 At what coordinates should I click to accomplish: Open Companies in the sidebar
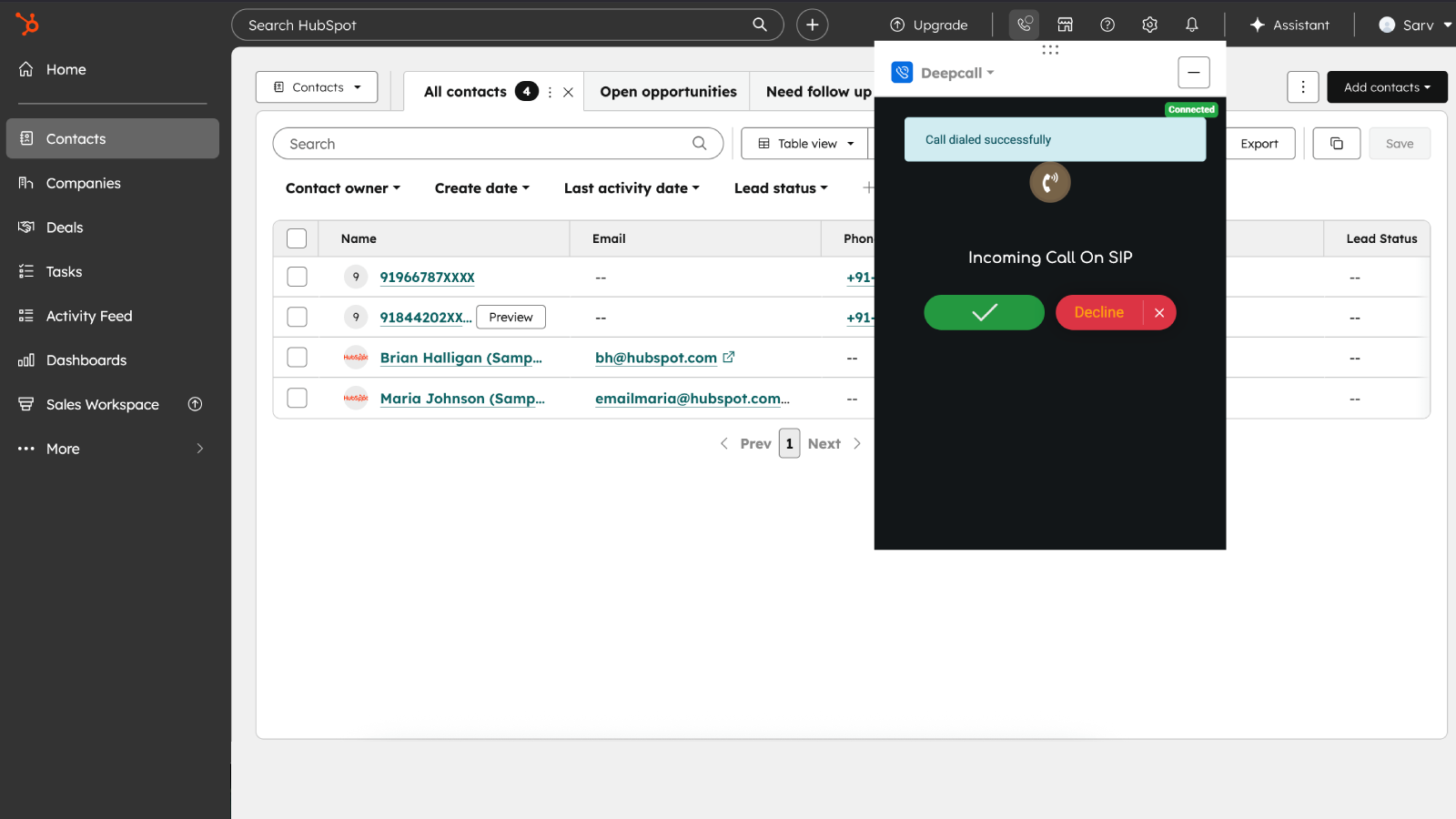pos(112,183)
